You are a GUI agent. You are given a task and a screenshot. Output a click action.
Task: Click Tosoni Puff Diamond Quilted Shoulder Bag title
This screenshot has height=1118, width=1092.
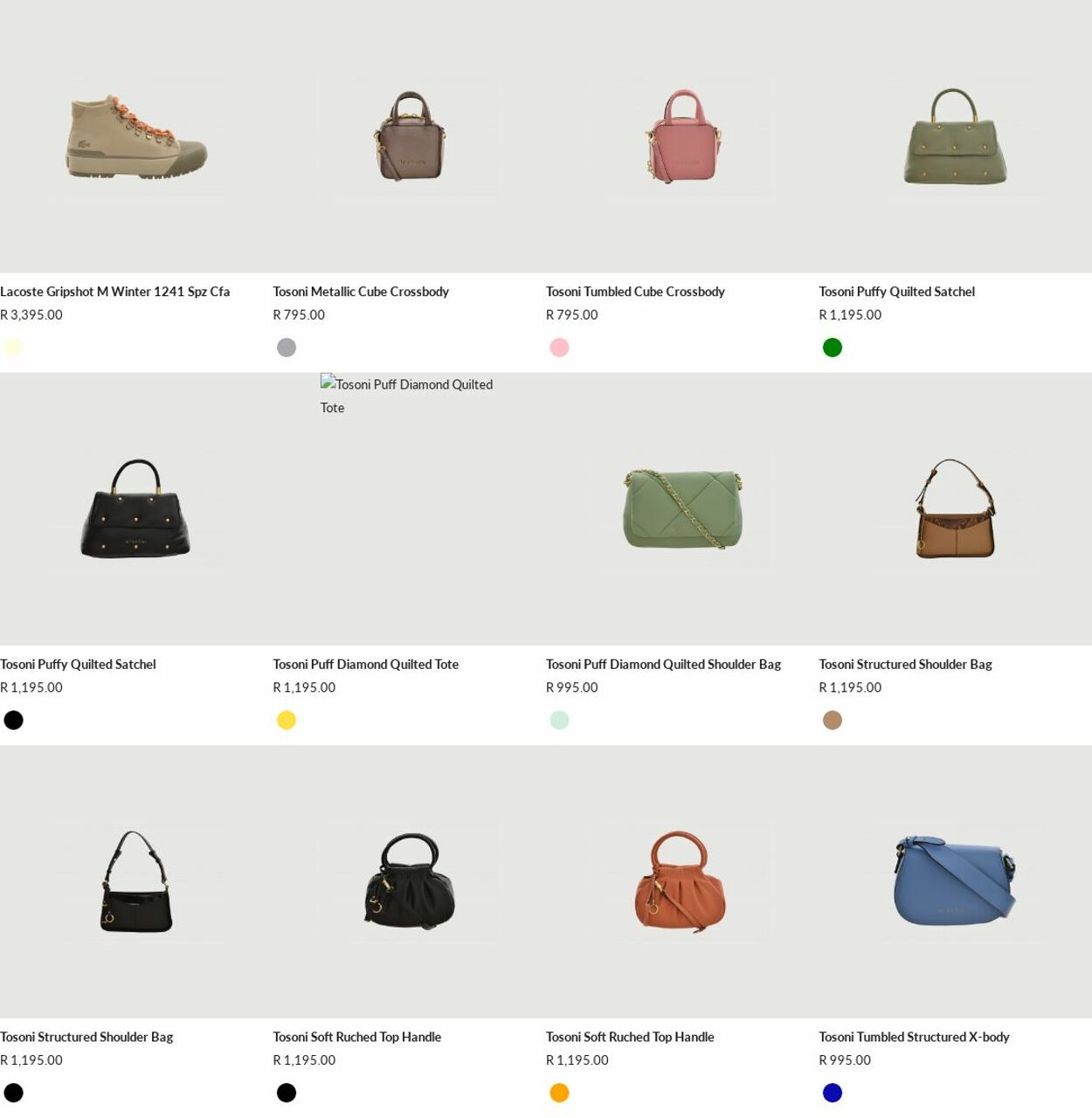pos(663,665)
